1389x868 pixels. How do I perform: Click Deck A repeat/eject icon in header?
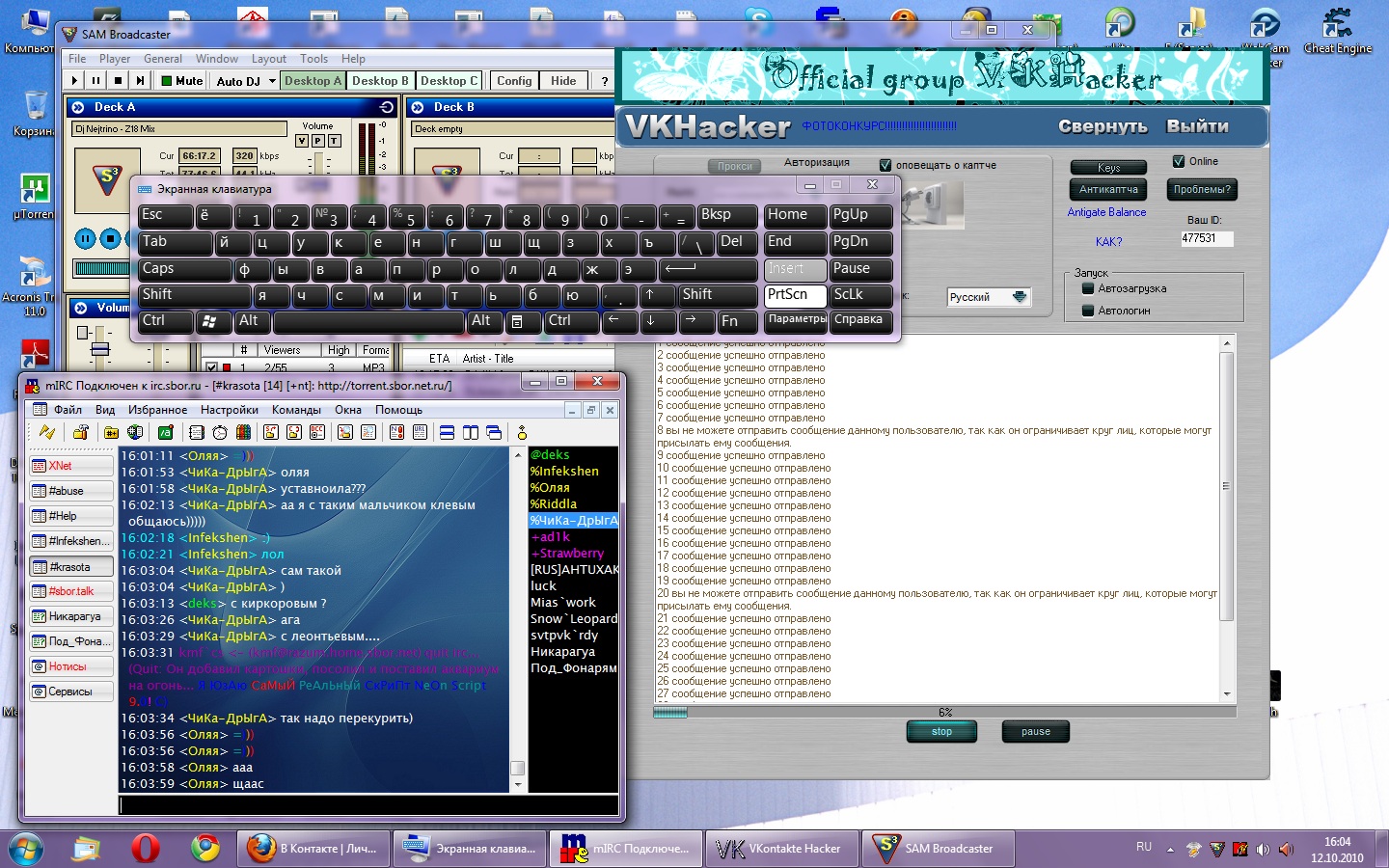[387, 107]
